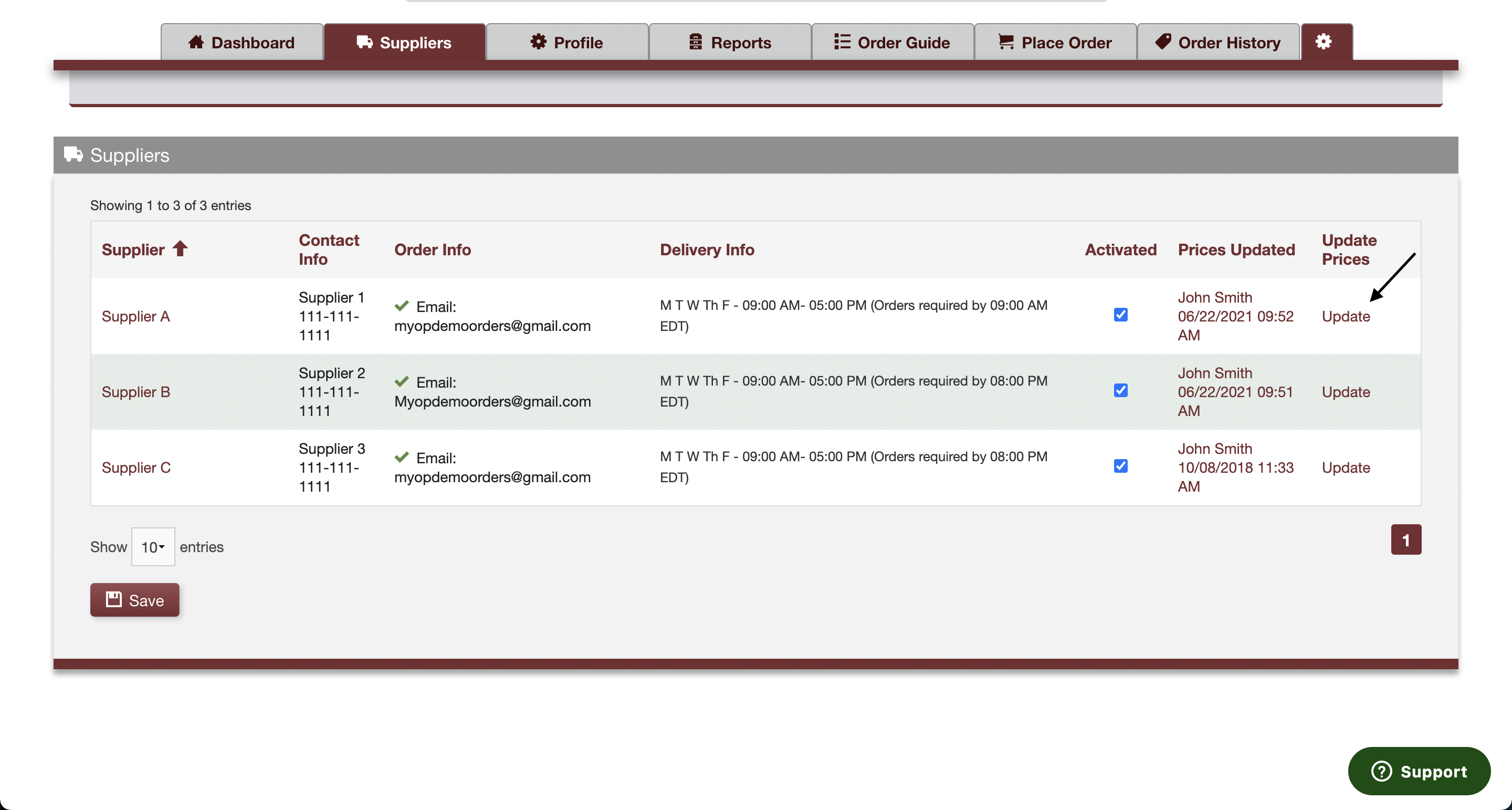Screen dimensions: 1512x810
Task: Toggle Activated checkbox for Supplier A
Action: (x=1120, y=315)
